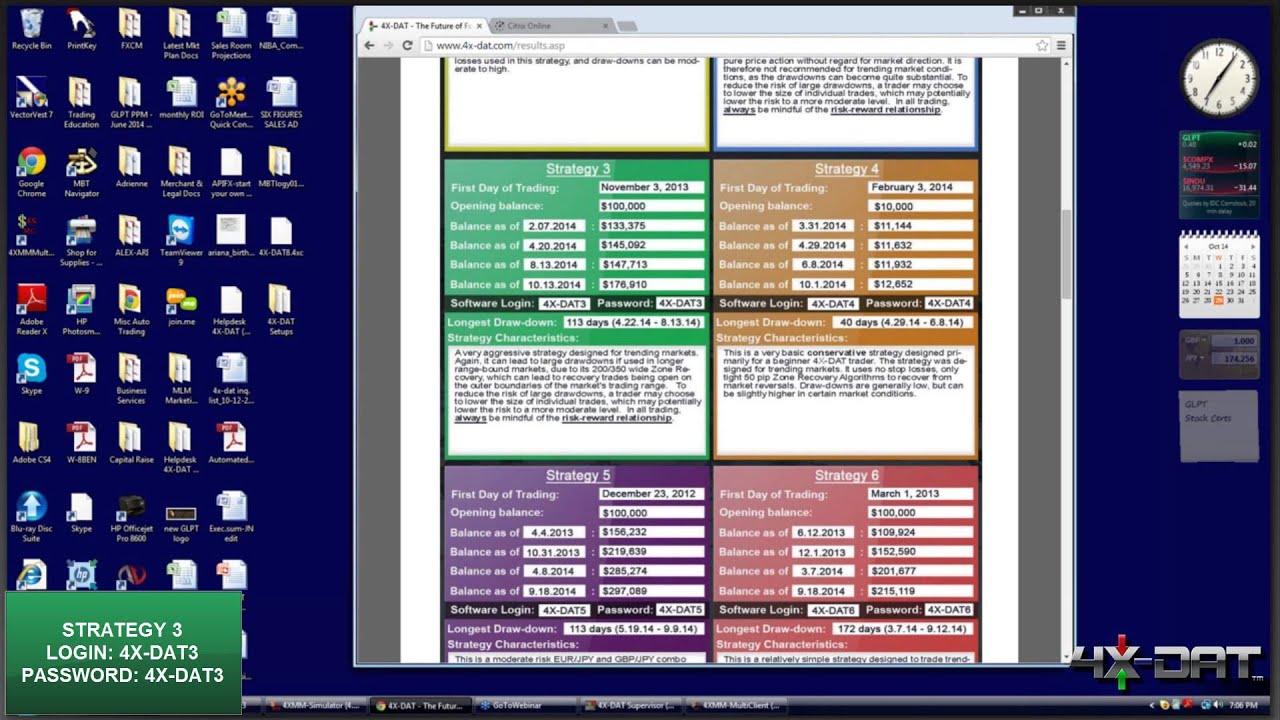The height and width of the screenshot is (720, 1280).
Task: Open the 4X-DAT Setups folder
Action: [x=281, y=310]
